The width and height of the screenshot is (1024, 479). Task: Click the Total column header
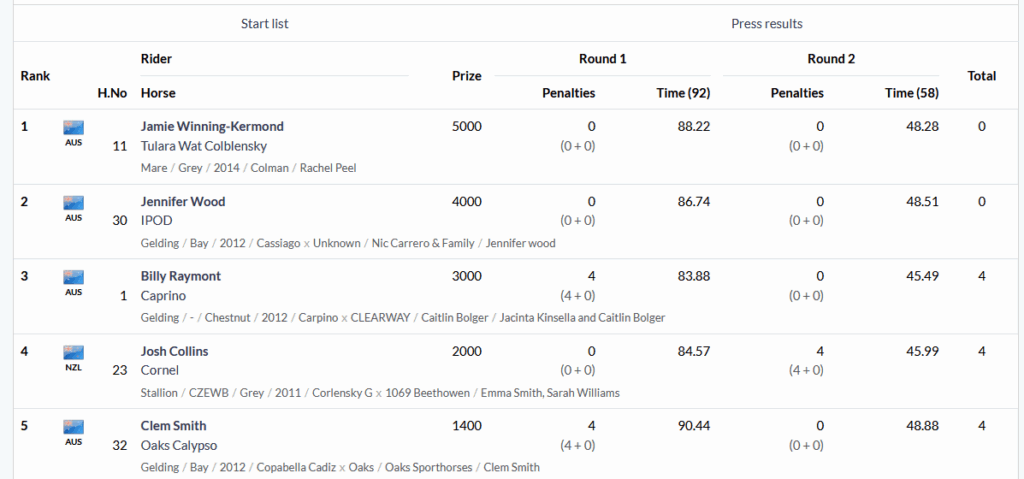click(x=981, y=76)
